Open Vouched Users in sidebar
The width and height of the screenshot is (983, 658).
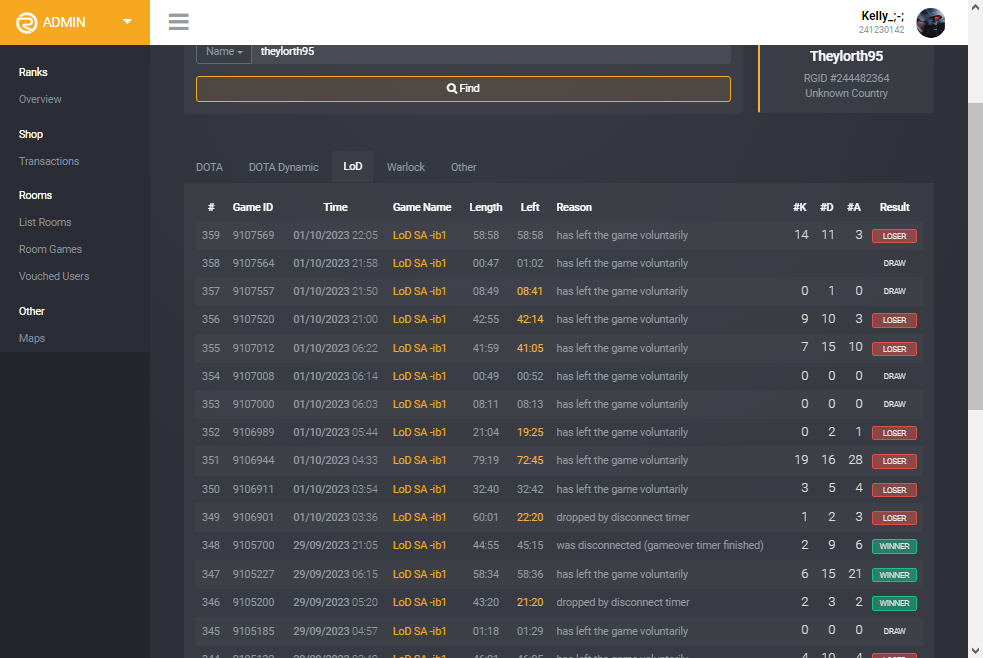(x=54, y=276)
